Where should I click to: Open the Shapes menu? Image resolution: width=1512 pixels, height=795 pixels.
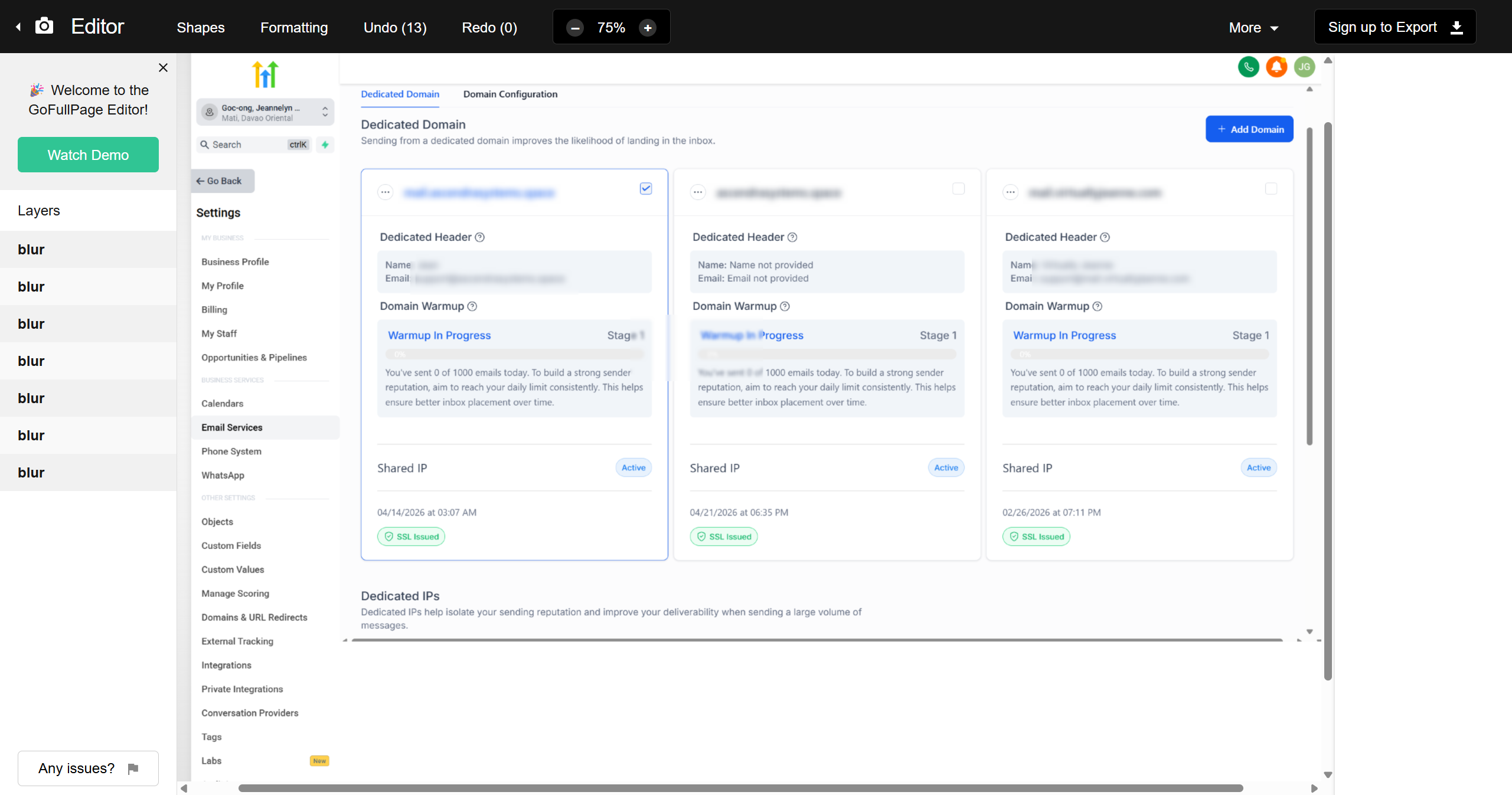tap(201, 28)
